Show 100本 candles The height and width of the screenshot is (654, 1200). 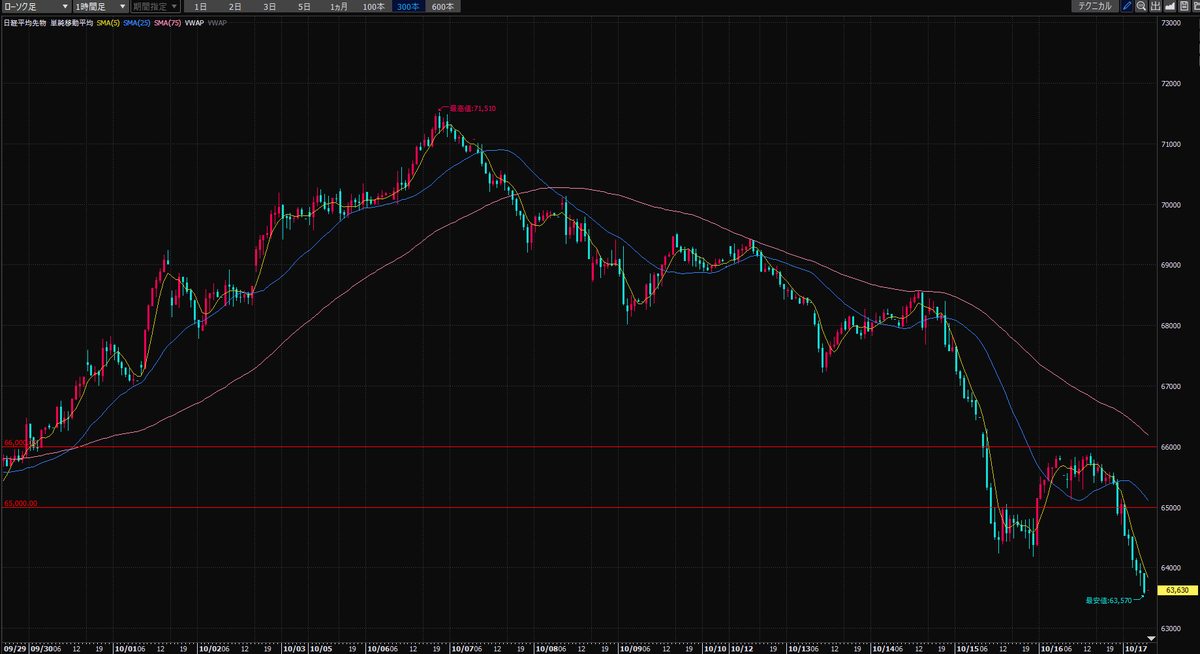point(373,6)
